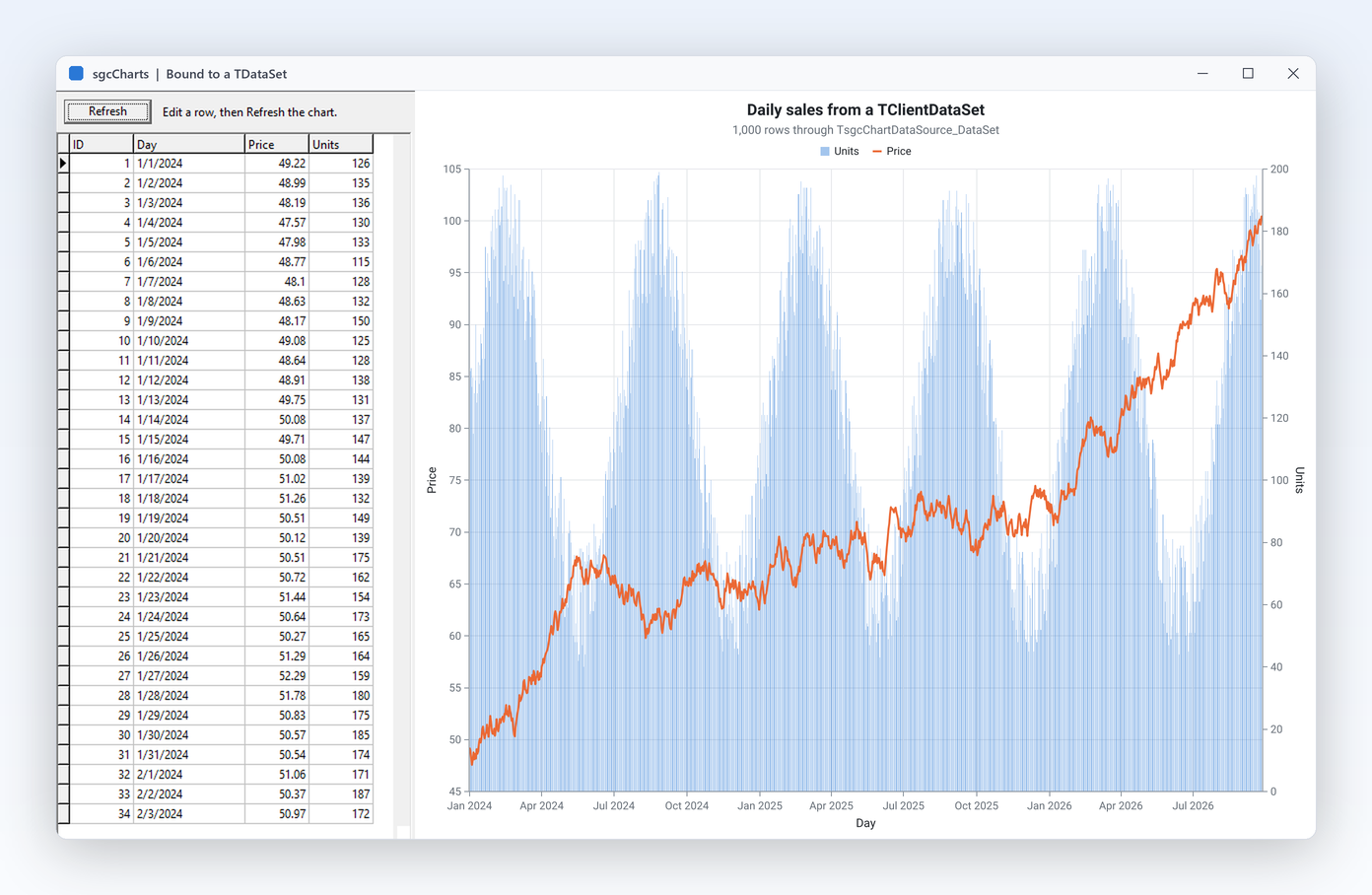The height and width of the screenshot is (895, 1372).
Task: Maximize the sgcCharts window
Action: click(1248, 73)
